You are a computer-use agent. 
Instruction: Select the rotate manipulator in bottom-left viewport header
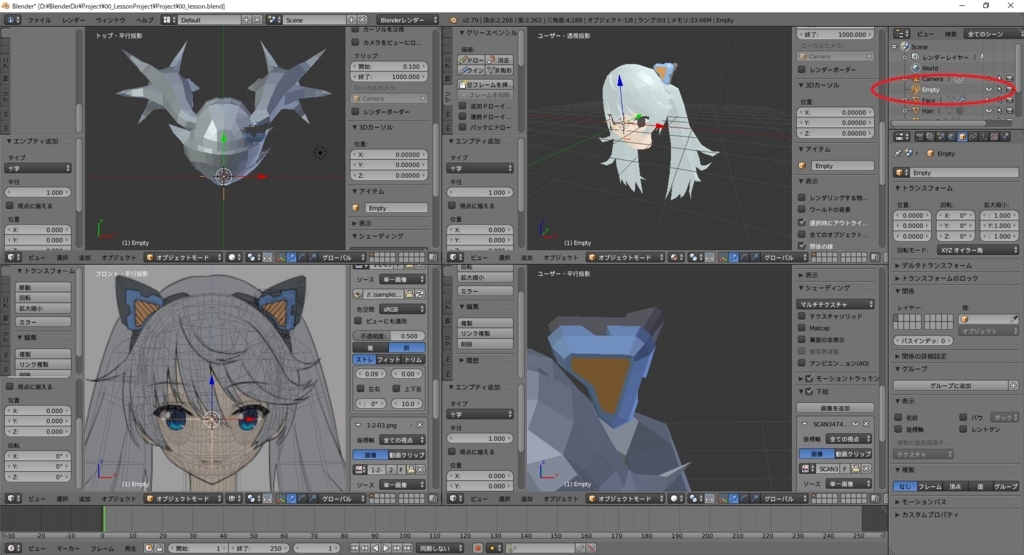[x=302, y=498]
